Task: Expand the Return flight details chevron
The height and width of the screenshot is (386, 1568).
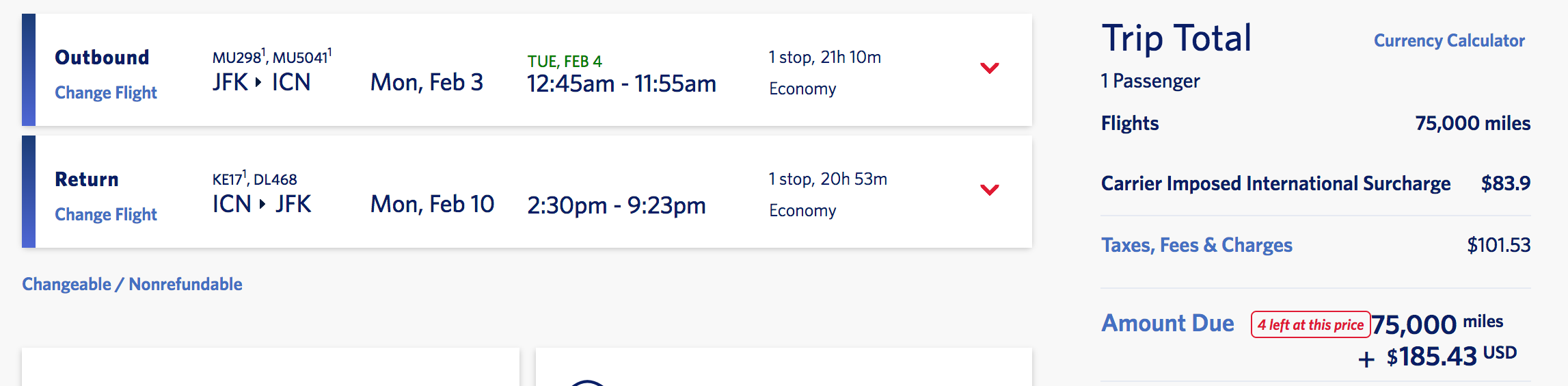Action: 989,190
